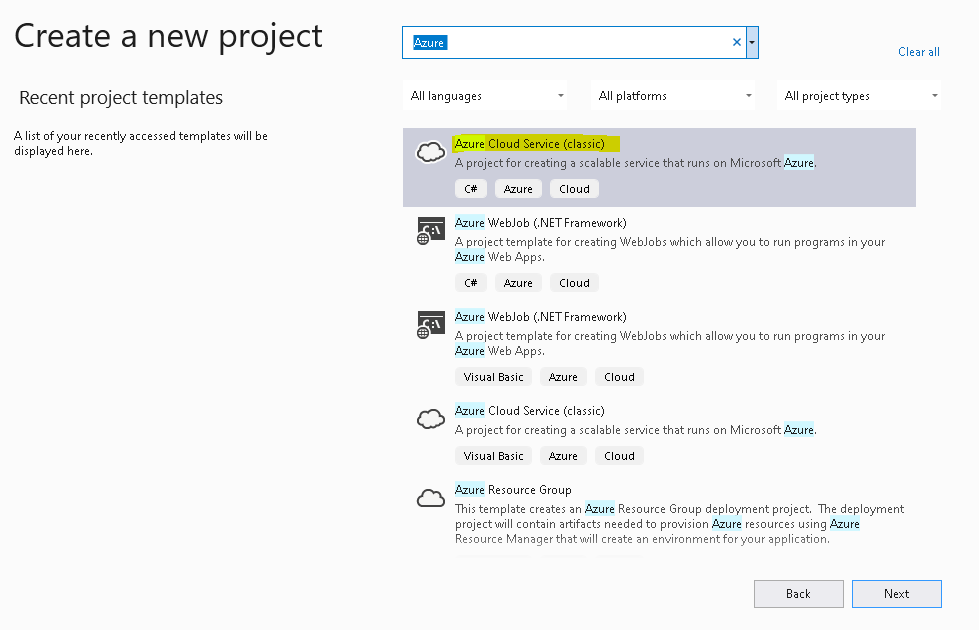Click the Azure Resource Group cloud icon
The image size is (979, 630).
[431, 498]
